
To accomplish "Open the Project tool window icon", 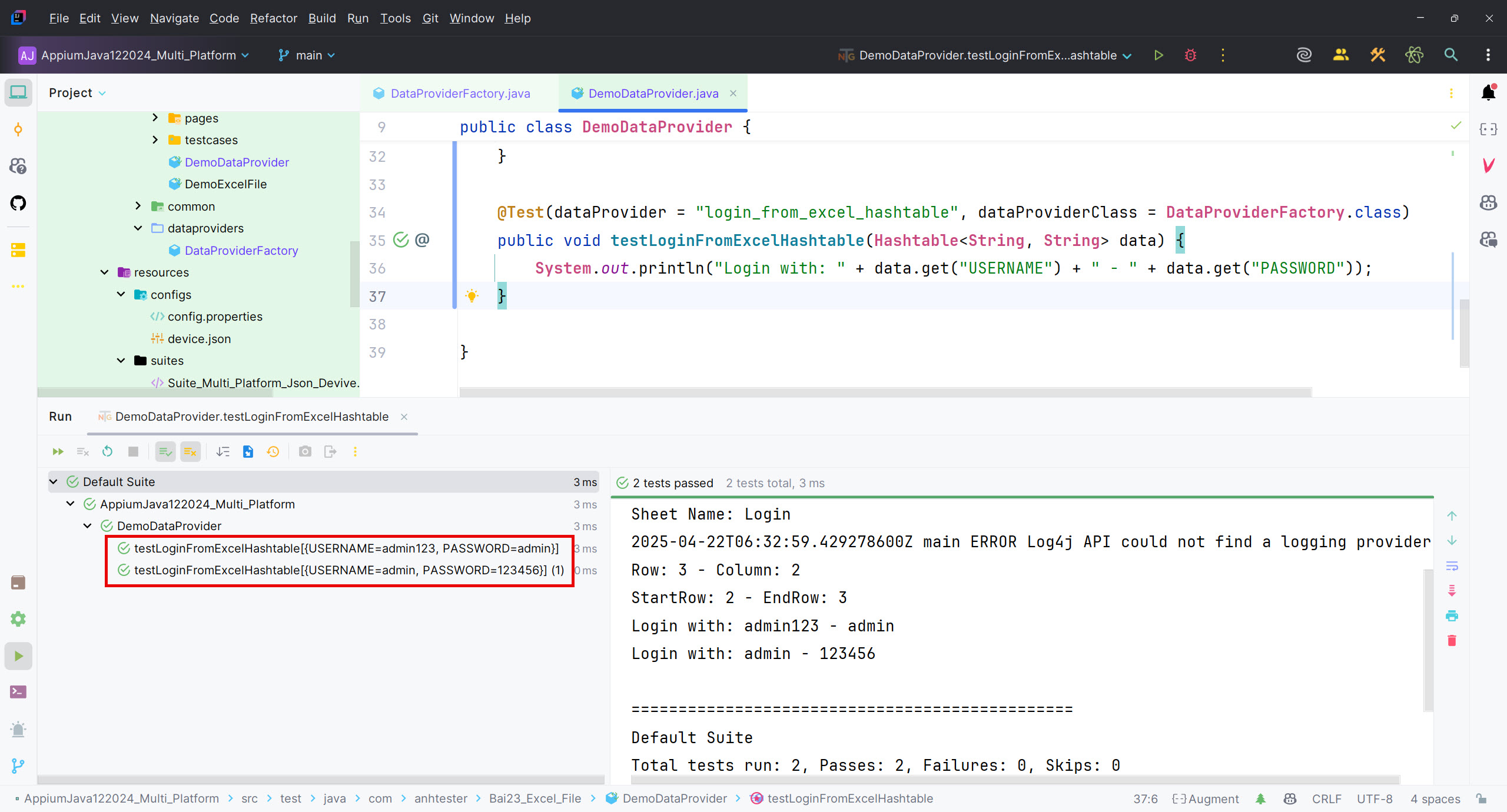I will click(x=18, y=92).
